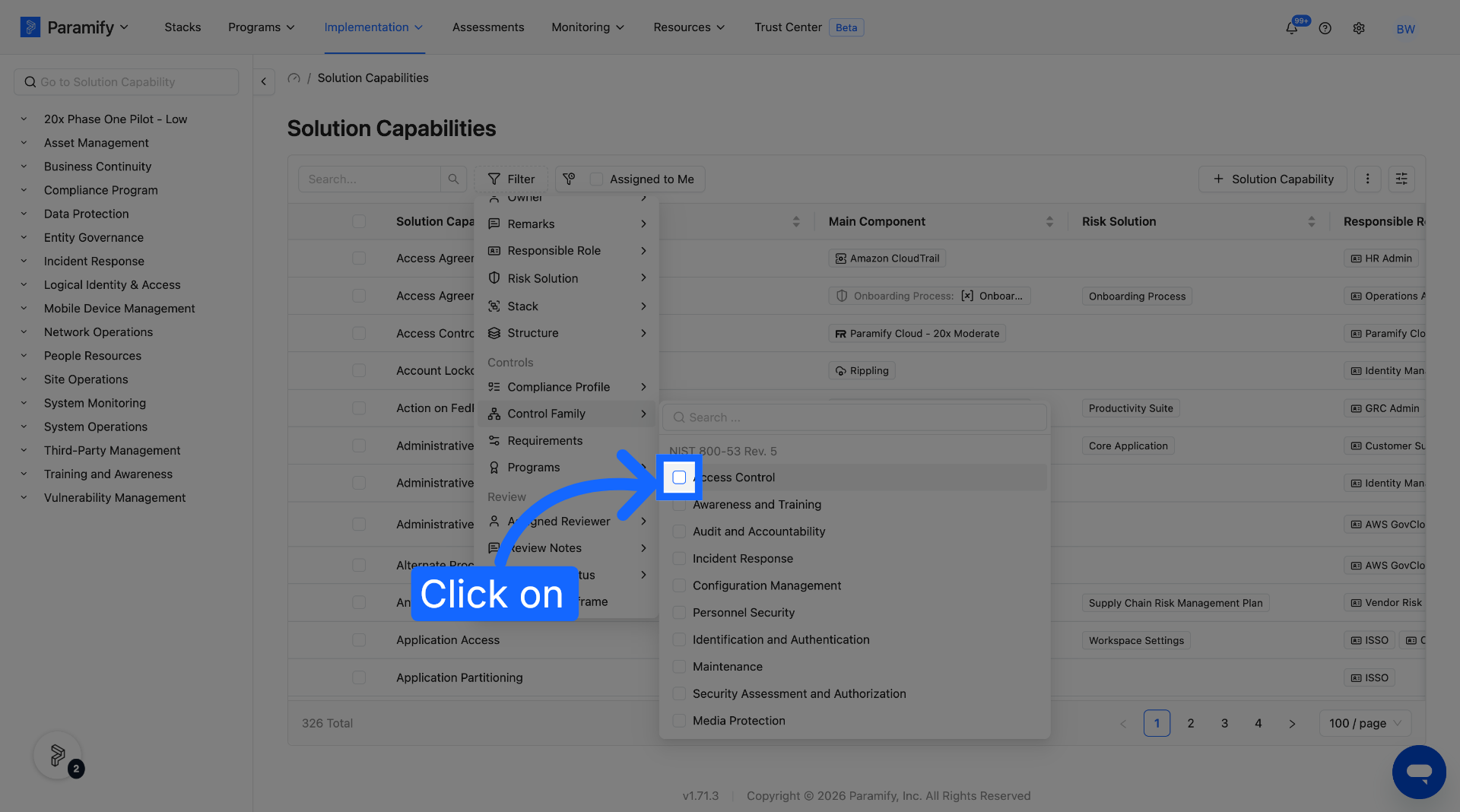
Task: Sort by Main Component column arrows
Action: [x=1049, y=221]
